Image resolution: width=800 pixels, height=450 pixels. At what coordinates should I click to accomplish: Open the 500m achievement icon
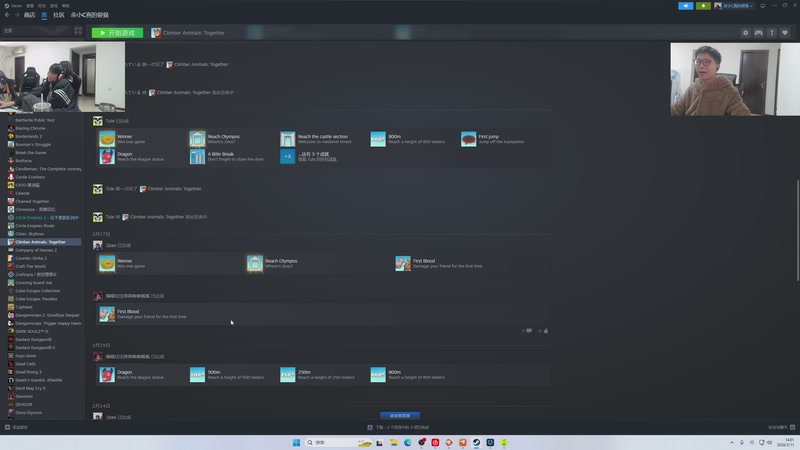pyautogui.click(x=197, y=374)
